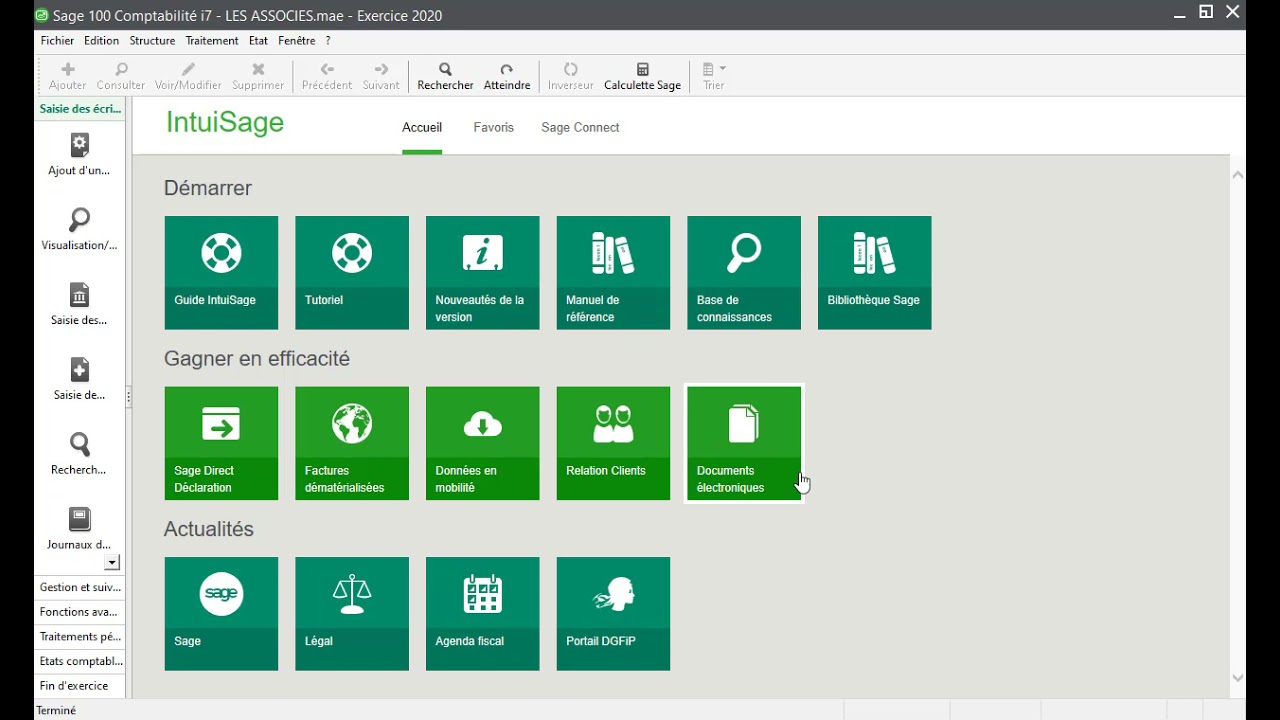The height and width of the screenshot is (720, 1280).
Task: Open the Fenêtre menu
Action: point(296,41)
